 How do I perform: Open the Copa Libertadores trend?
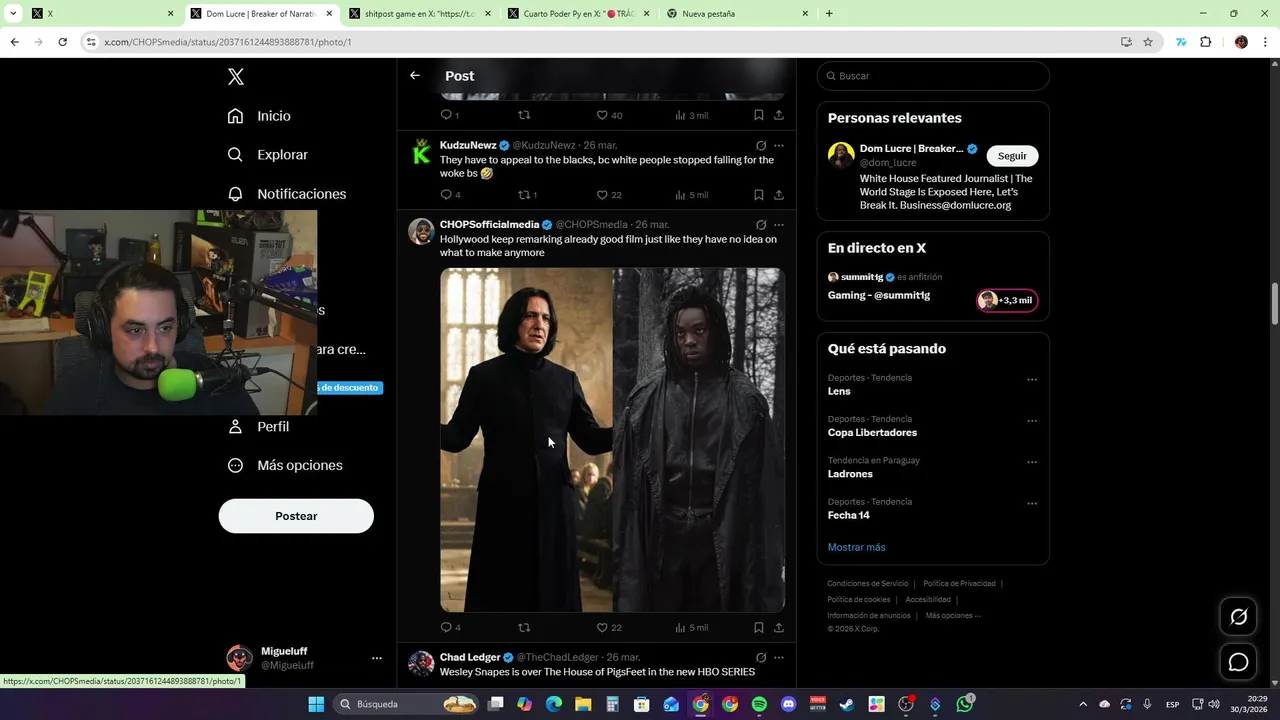pos(872,433)
